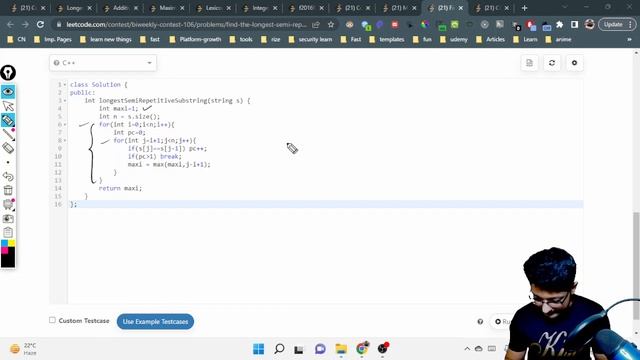Show more bookmarks with the chevron

[x=629, y=40]
